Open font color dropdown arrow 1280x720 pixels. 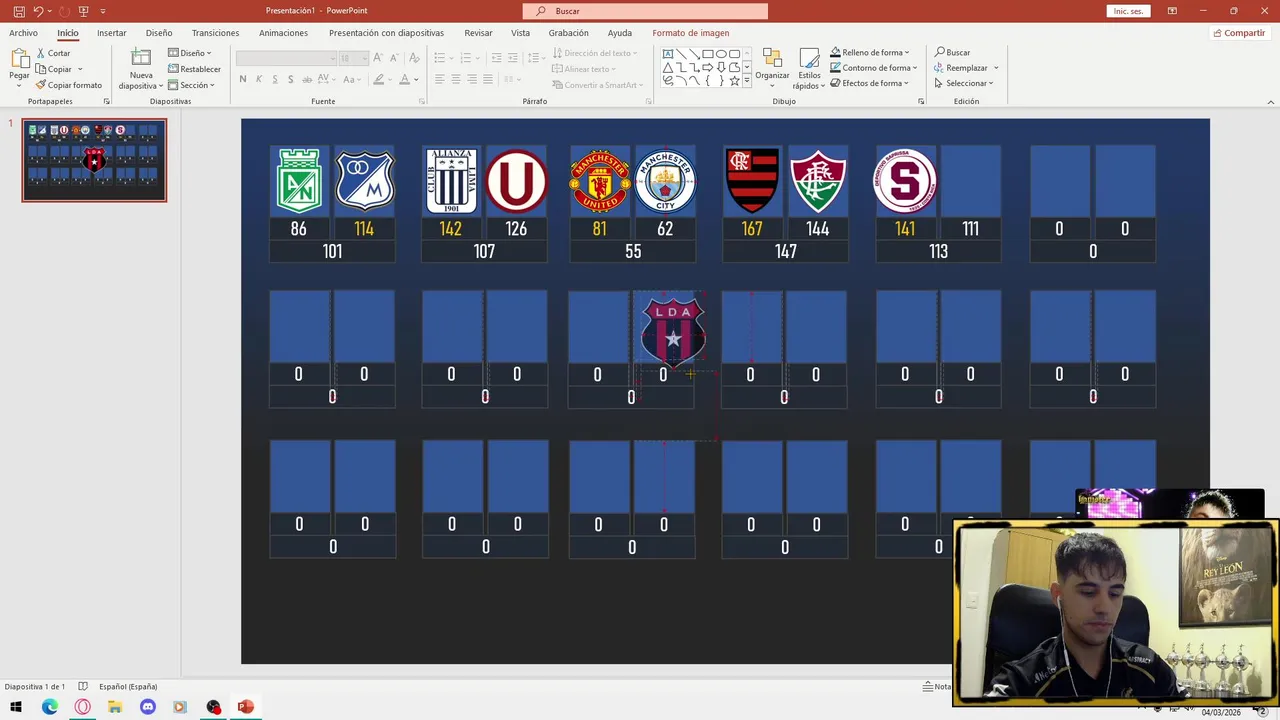(x=417, y=79)
